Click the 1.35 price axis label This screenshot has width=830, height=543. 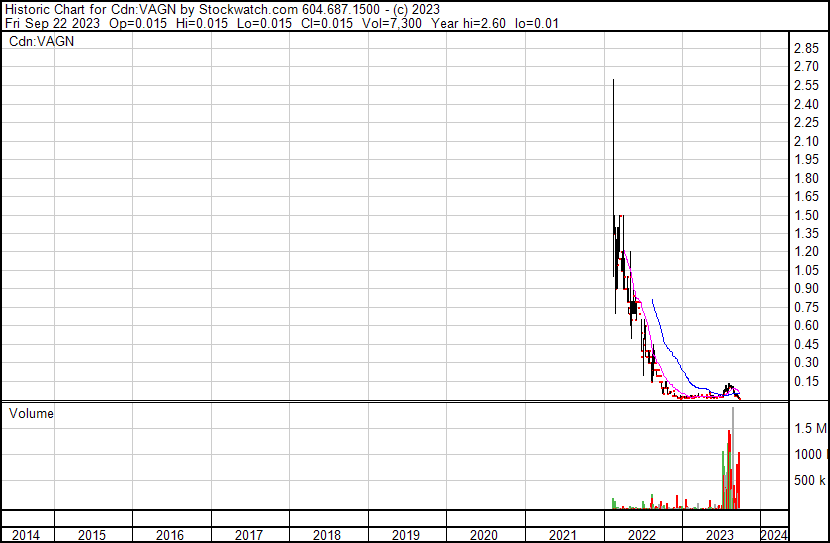[x=806, y=233]
